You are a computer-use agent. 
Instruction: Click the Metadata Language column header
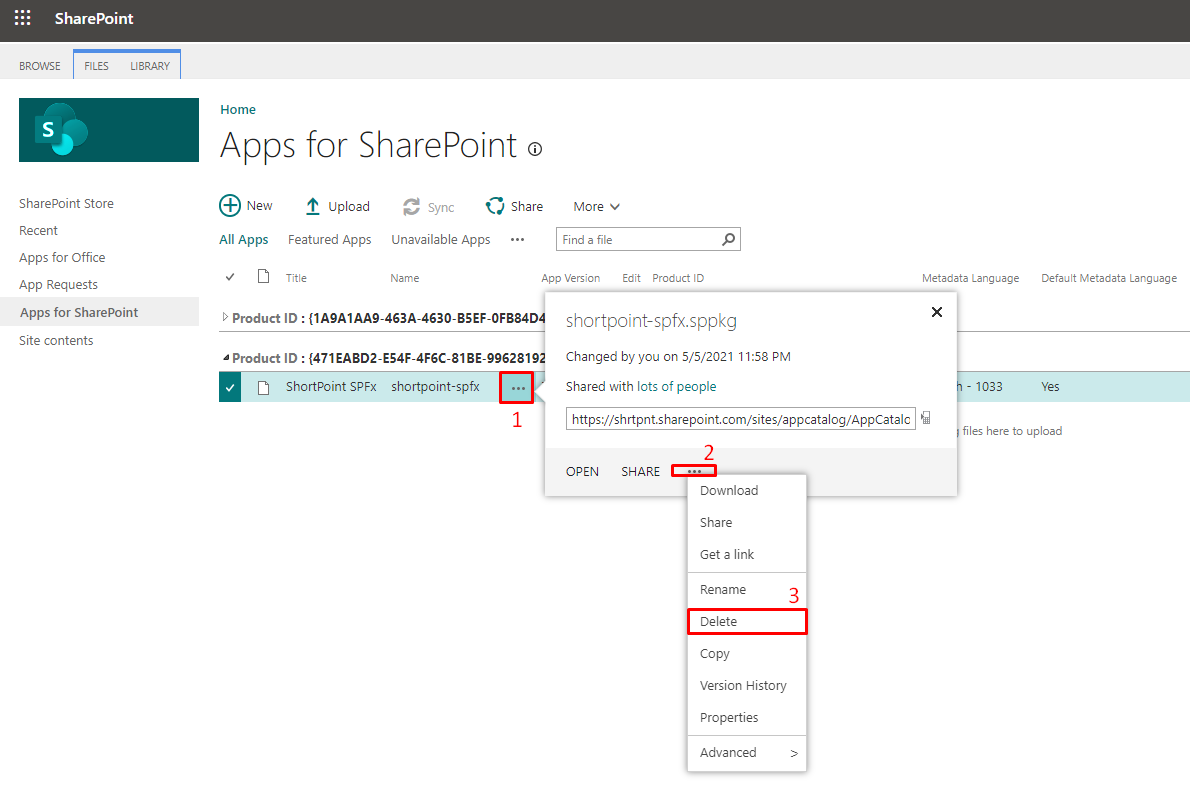point(970,278)
